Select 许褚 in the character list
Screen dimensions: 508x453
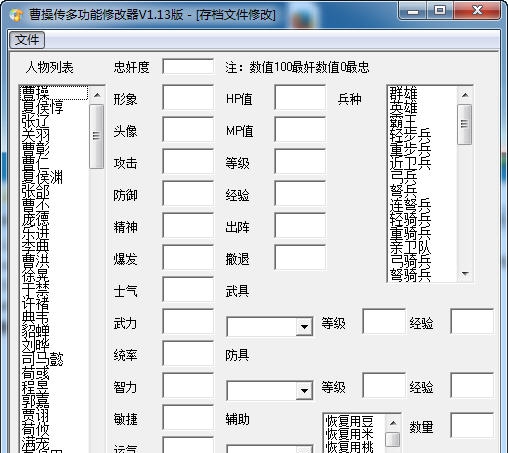[54, 303]
